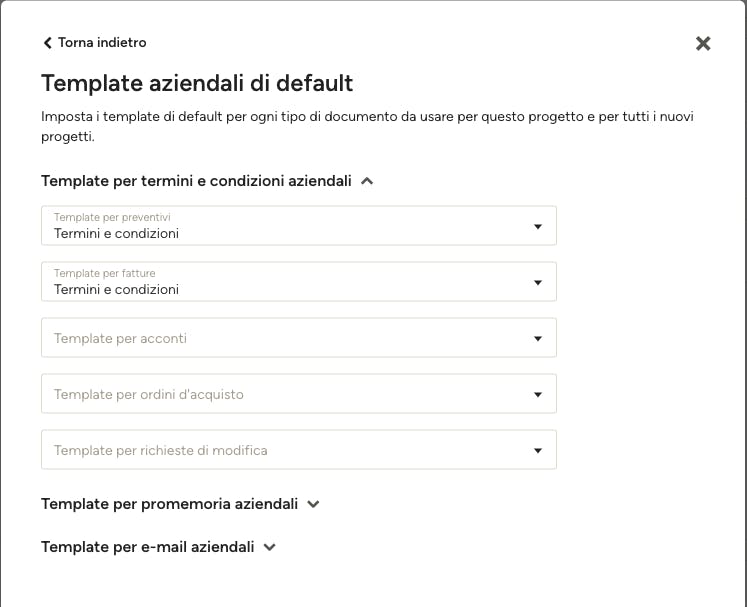Open the Template per preventivi dropdown field
This screenshot has width=747, height=607.
tap(299, 226)
